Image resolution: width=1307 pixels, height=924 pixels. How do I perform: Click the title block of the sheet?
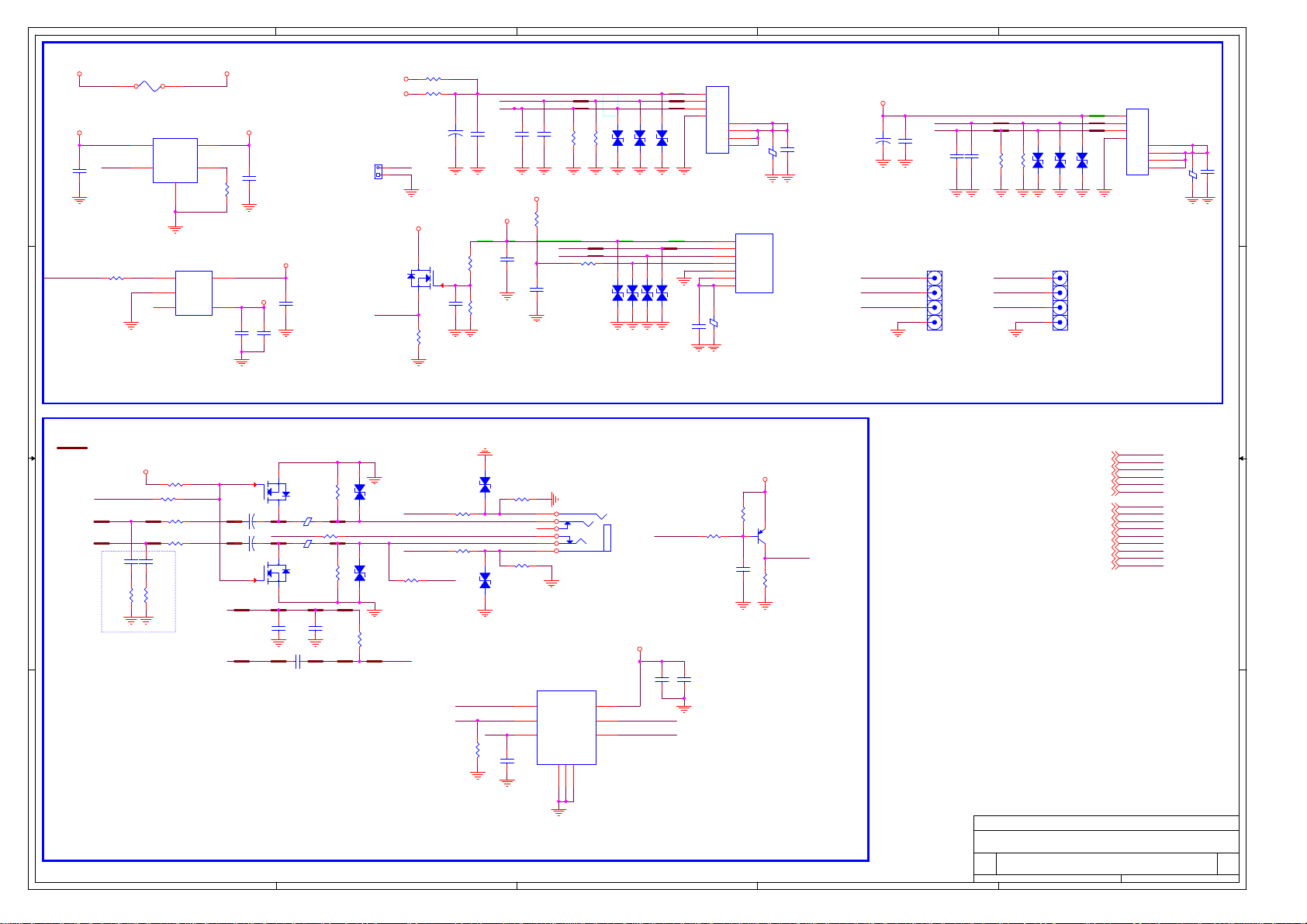click(1105, 849)
